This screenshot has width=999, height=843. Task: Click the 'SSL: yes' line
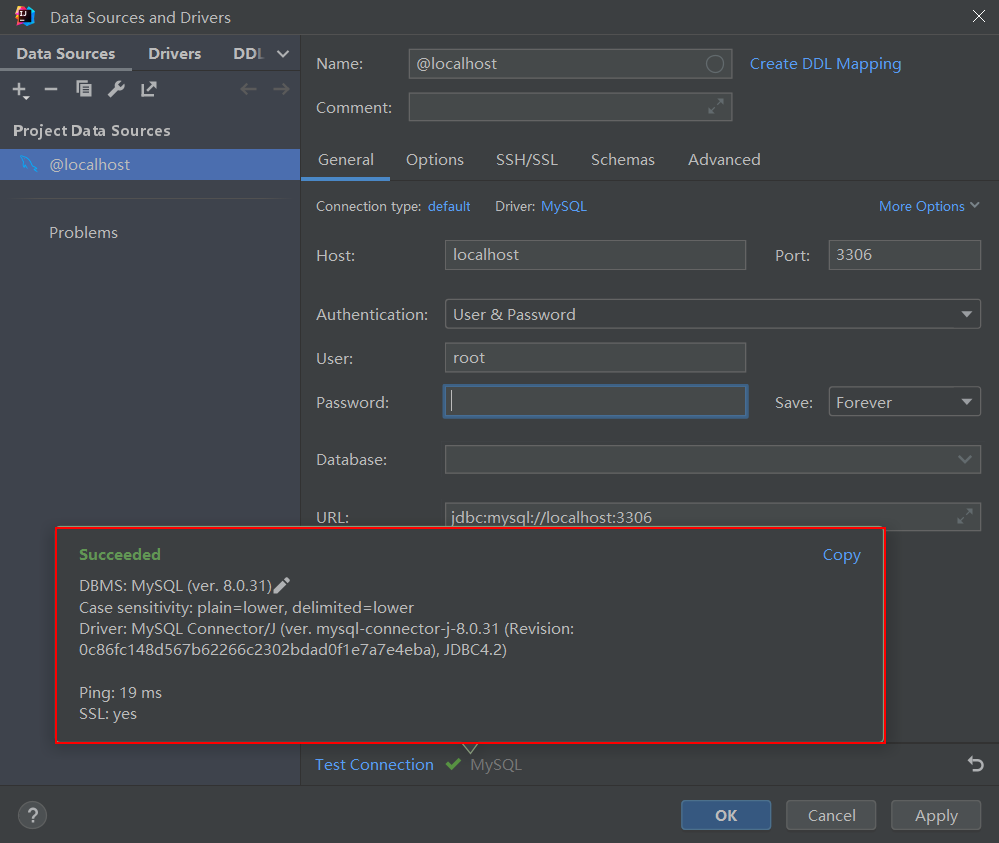(x=108, y=714)
